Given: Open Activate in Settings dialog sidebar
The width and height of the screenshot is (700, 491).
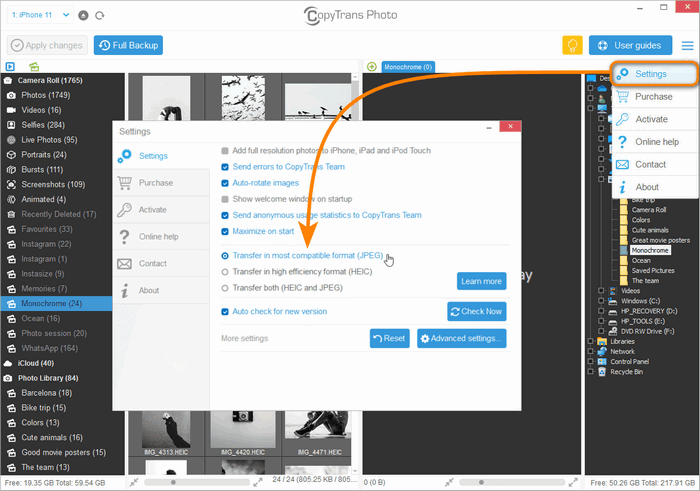Looking at the screenshot, I should pyautogui.click(x=161, y=209).
